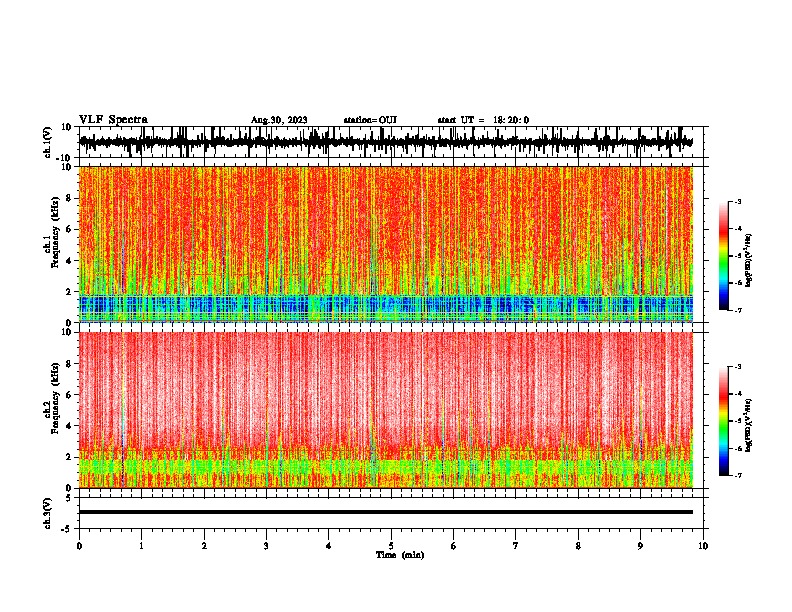Click the '8' kHz tick on ch.2 frequency axis
The image size is (792, 612).
pyautogui.click(x=69, y=364)
